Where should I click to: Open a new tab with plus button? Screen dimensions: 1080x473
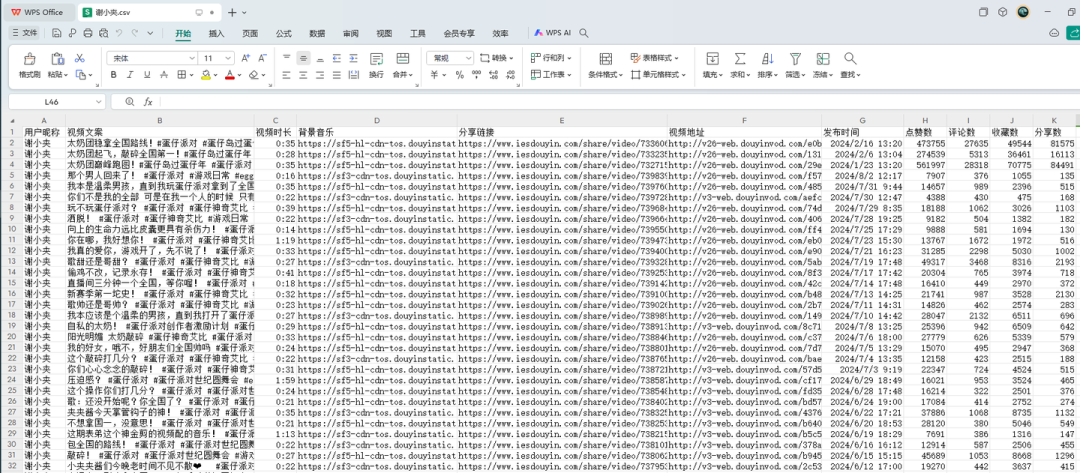(232, 12)
